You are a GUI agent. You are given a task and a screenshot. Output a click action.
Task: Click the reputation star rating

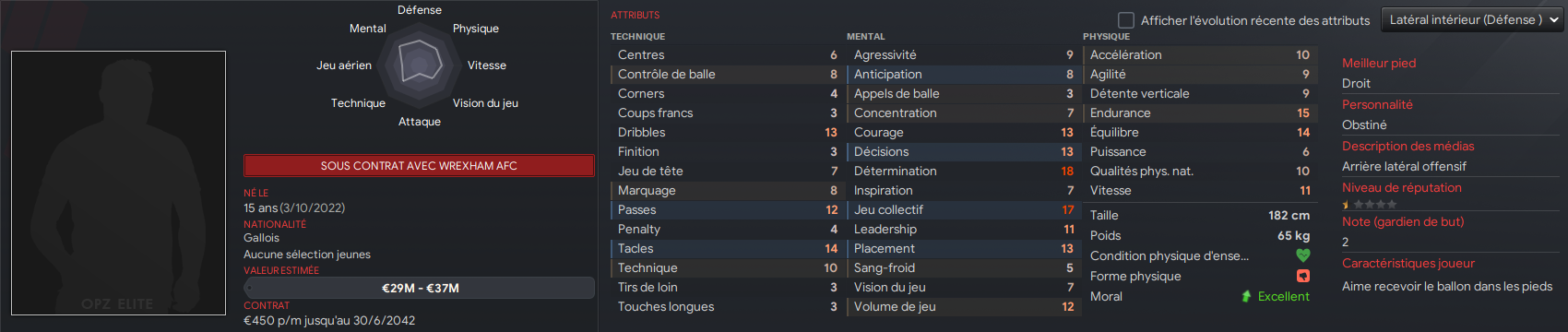coord(1370,205)
